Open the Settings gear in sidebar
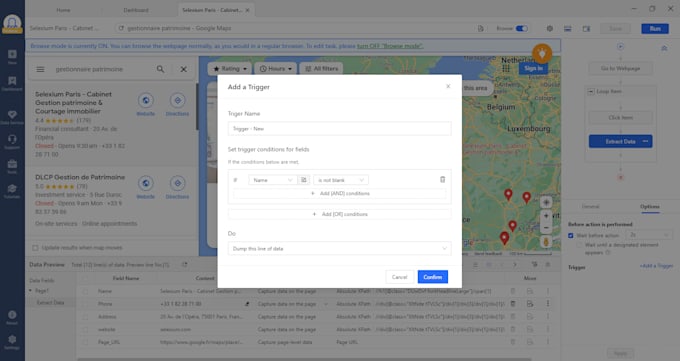680x361 pixels. click(x=12, y=341)
